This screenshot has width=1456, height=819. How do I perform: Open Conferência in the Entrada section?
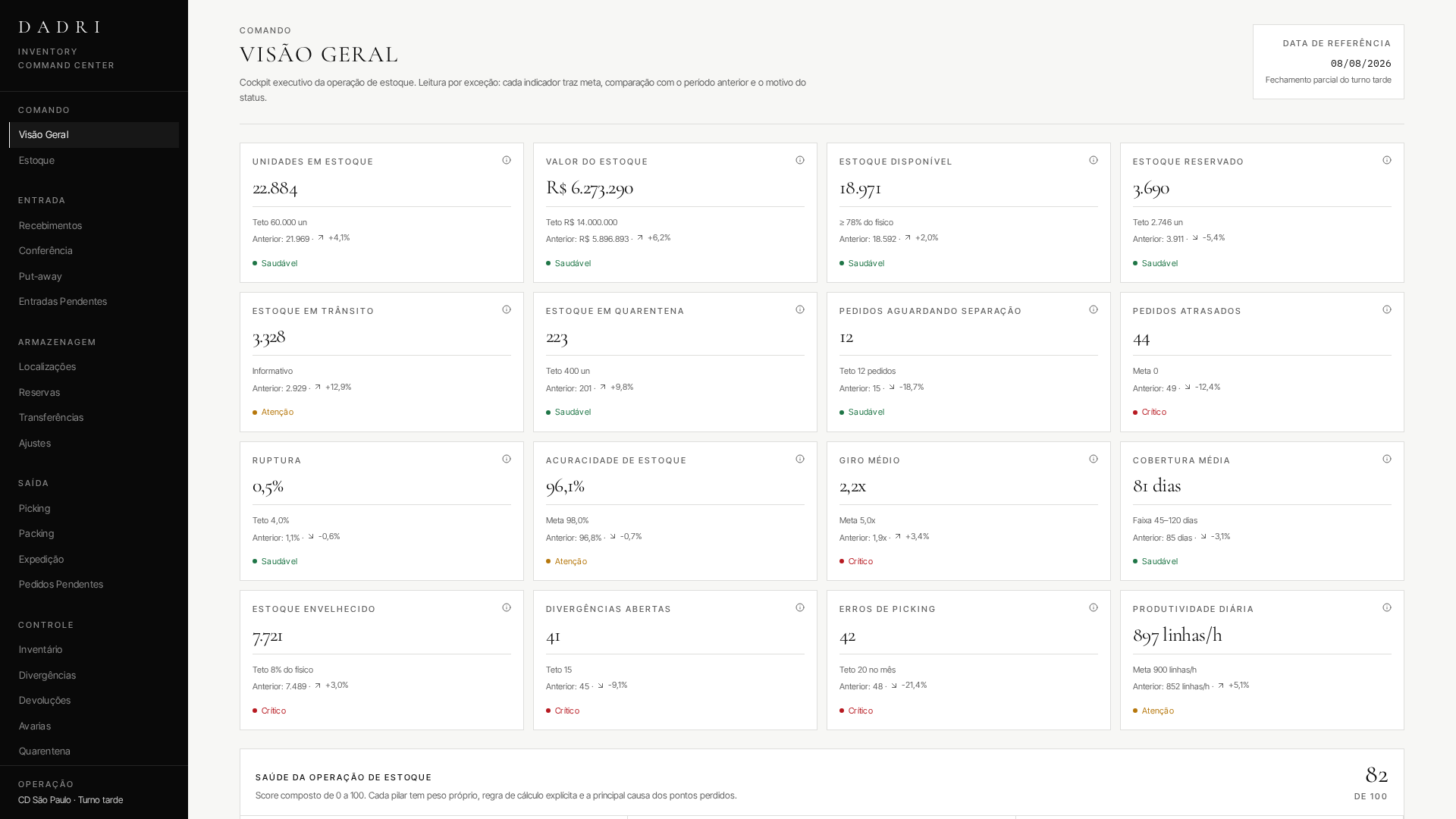94,251
